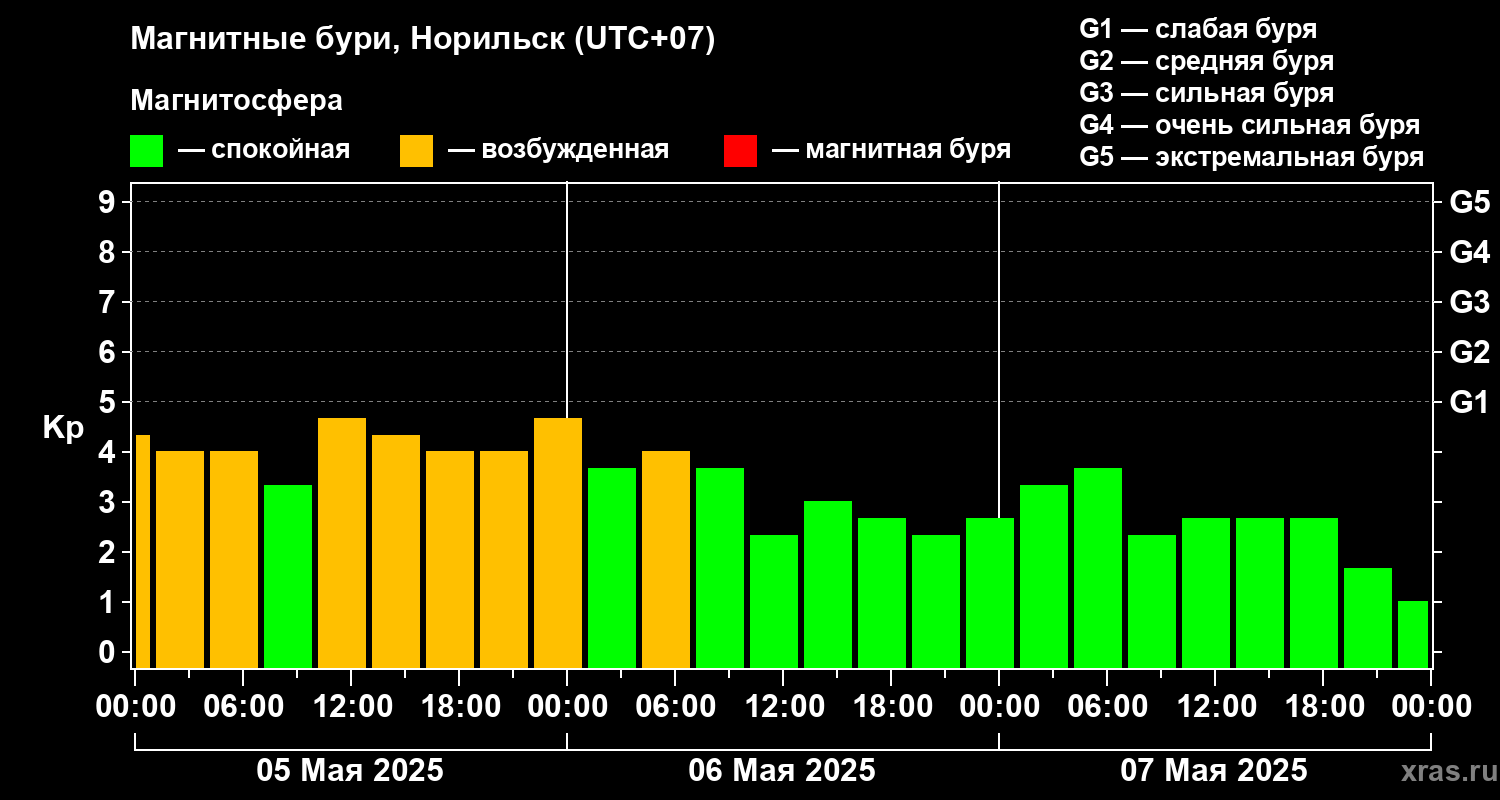Click the orange 'возбужденная' legend swatch
Screen dimensions: 1500x800
(x=416, y=151)
